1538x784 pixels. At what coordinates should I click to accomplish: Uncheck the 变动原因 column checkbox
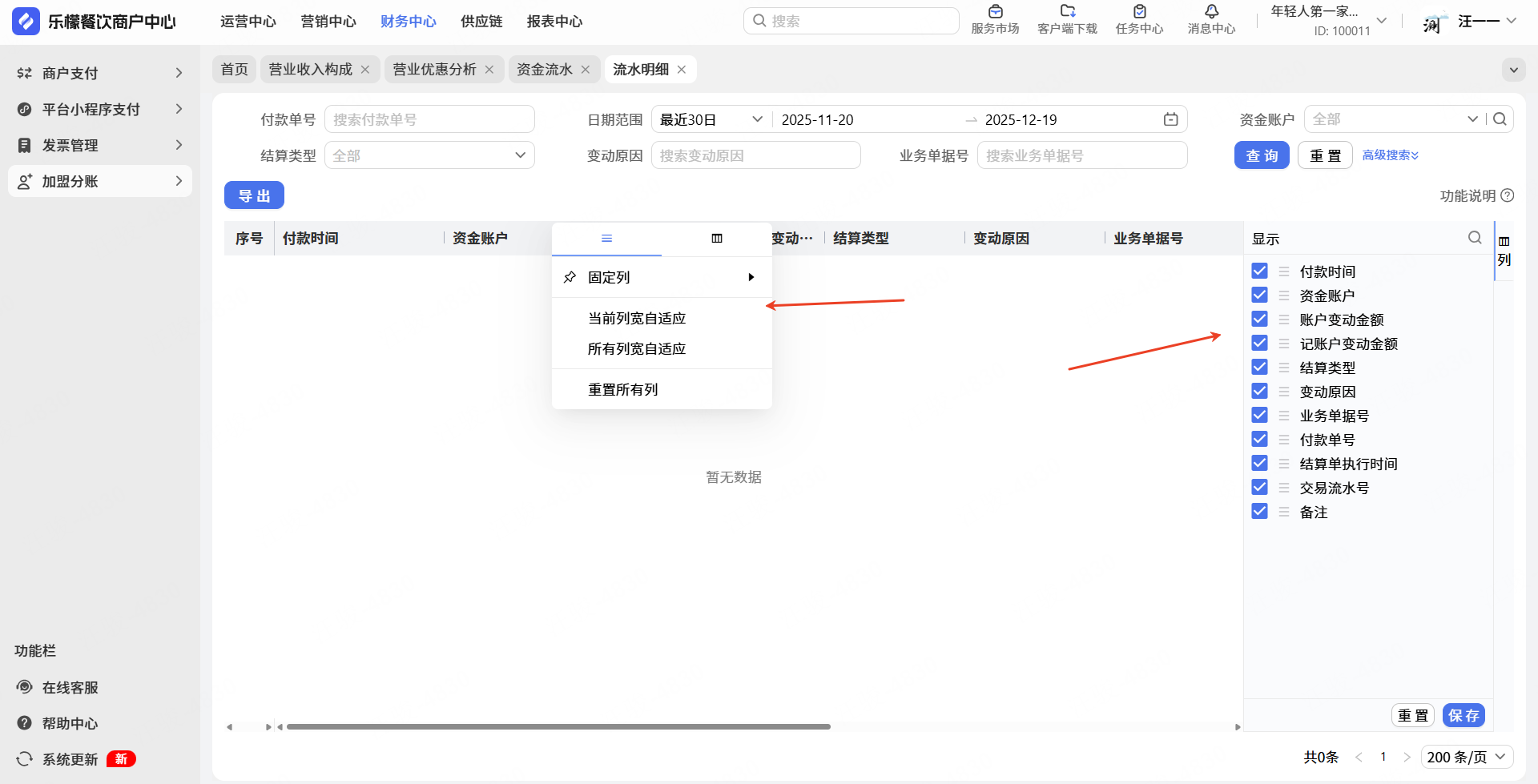click(x=1260, y=391)
